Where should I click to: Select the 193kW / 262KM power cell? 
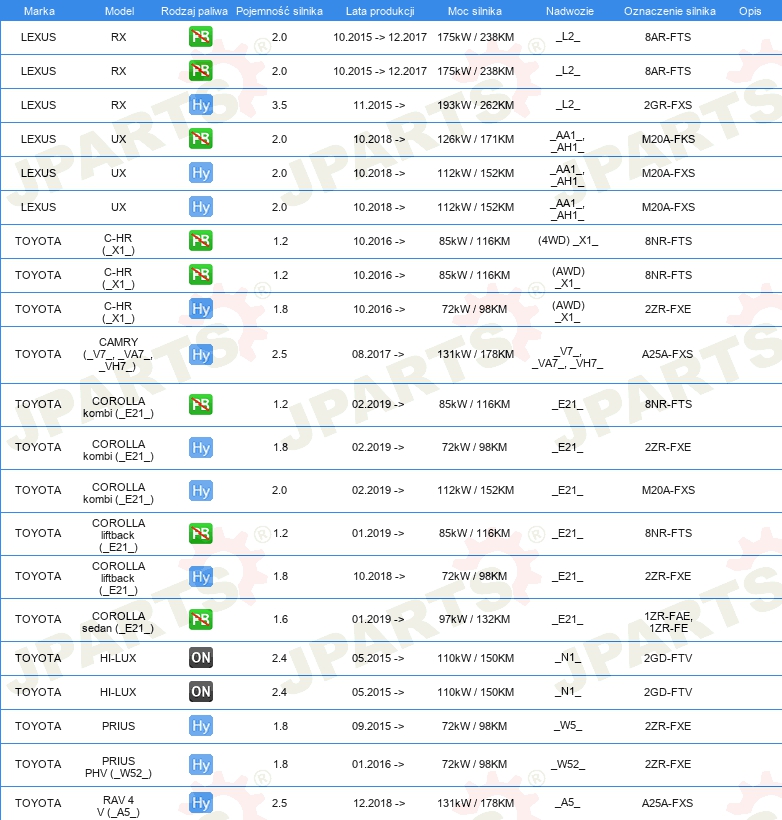click(475, 105)
